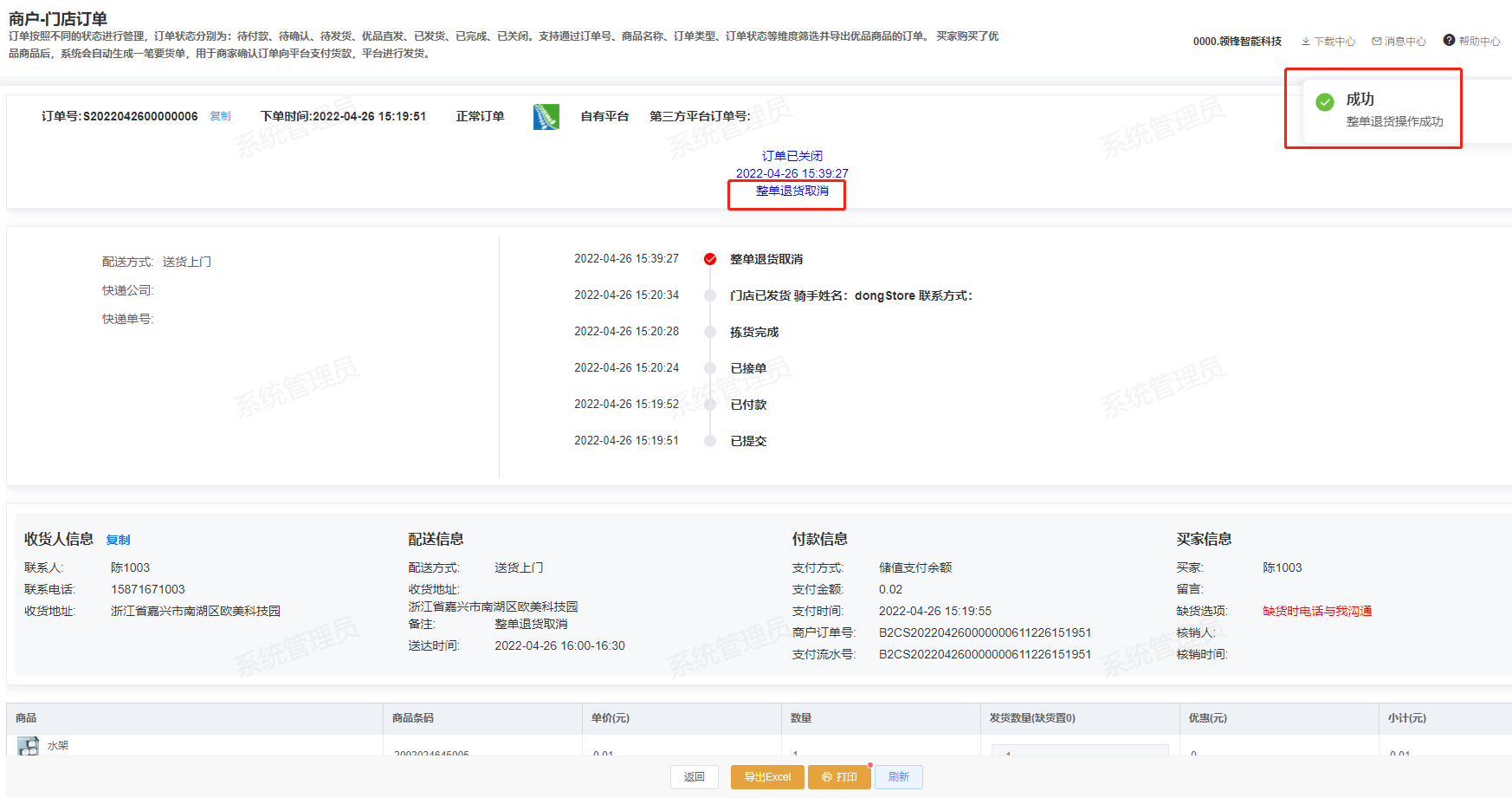Click the 第三方平台订单号 label
This screenshot has width=1512, height=804.
point(701,116)
